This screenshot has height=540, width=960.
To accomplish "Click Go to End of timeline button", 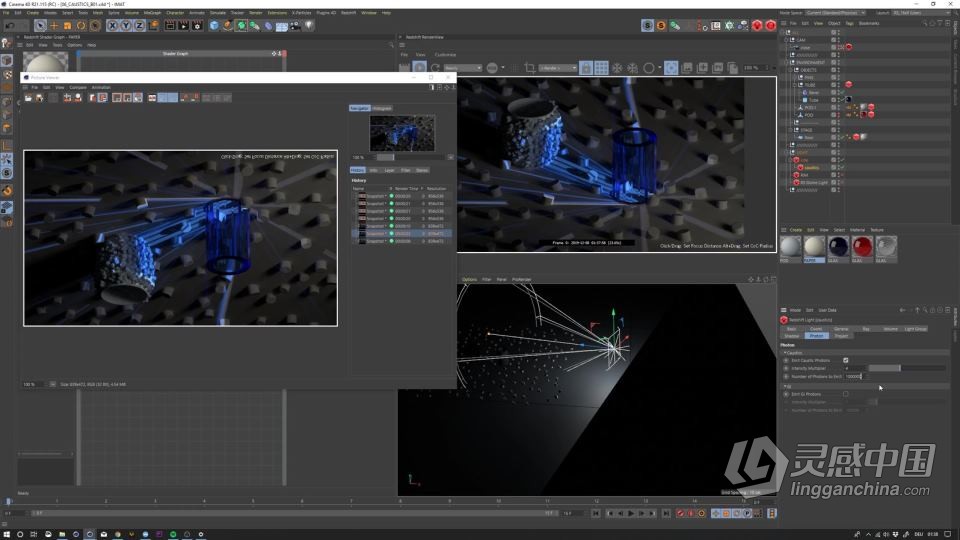I will (x=666, y=514).
